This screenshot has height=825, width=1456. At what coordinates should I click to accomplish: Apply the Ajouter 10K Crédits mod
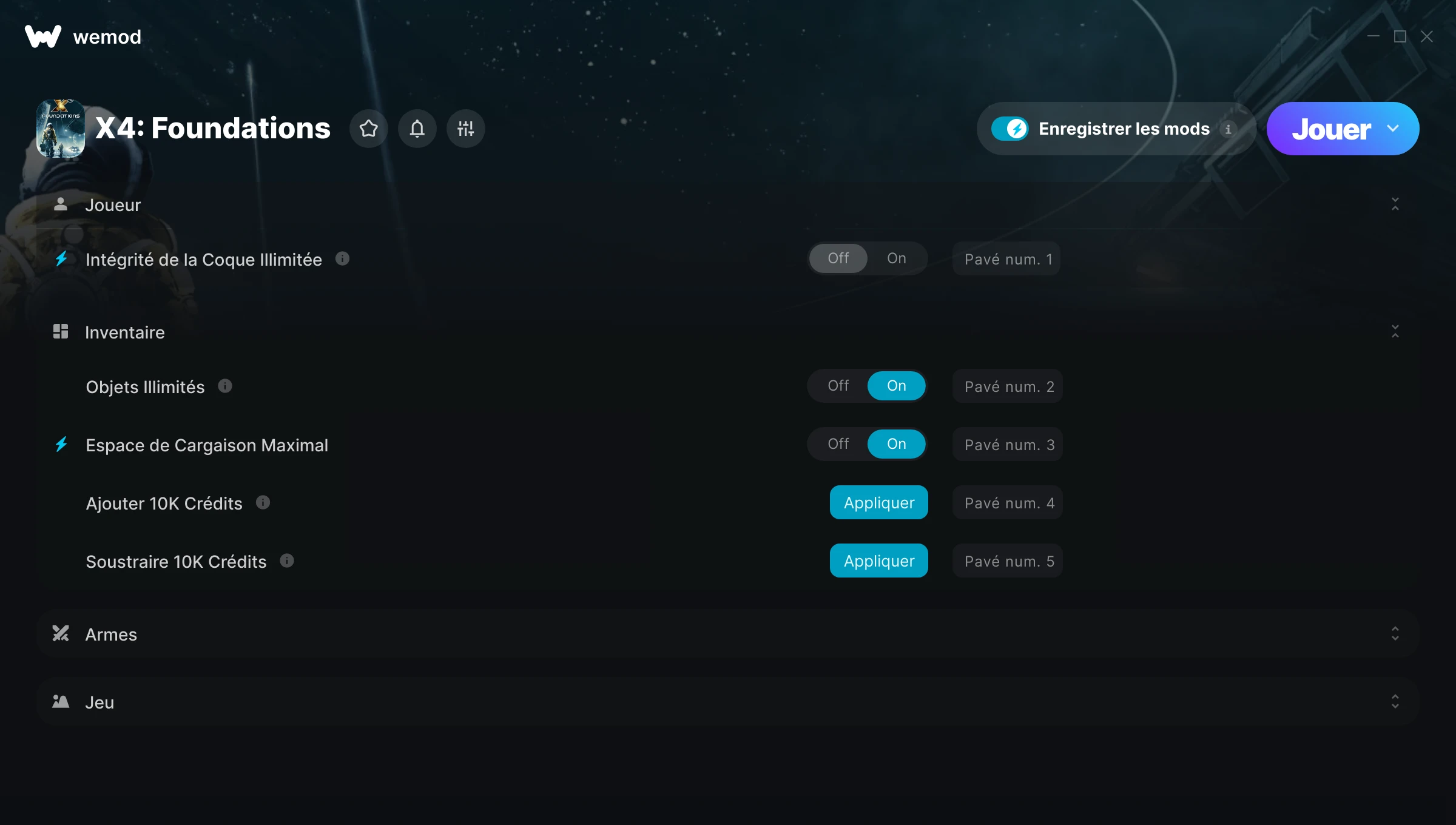click(x=878, y=503)
